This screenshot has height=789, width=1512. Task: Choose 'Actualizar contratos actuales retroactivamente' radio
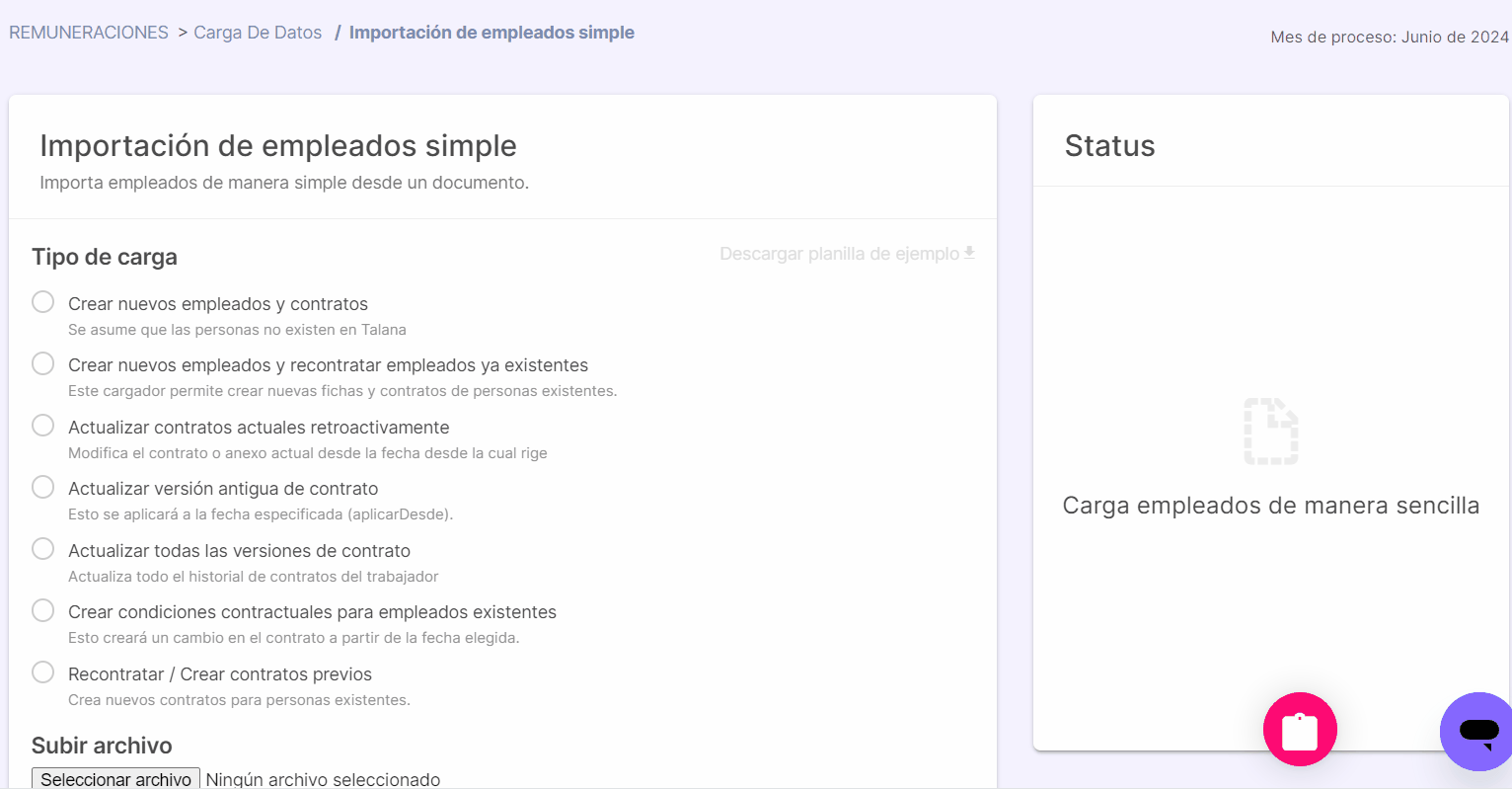click(42, 425)
